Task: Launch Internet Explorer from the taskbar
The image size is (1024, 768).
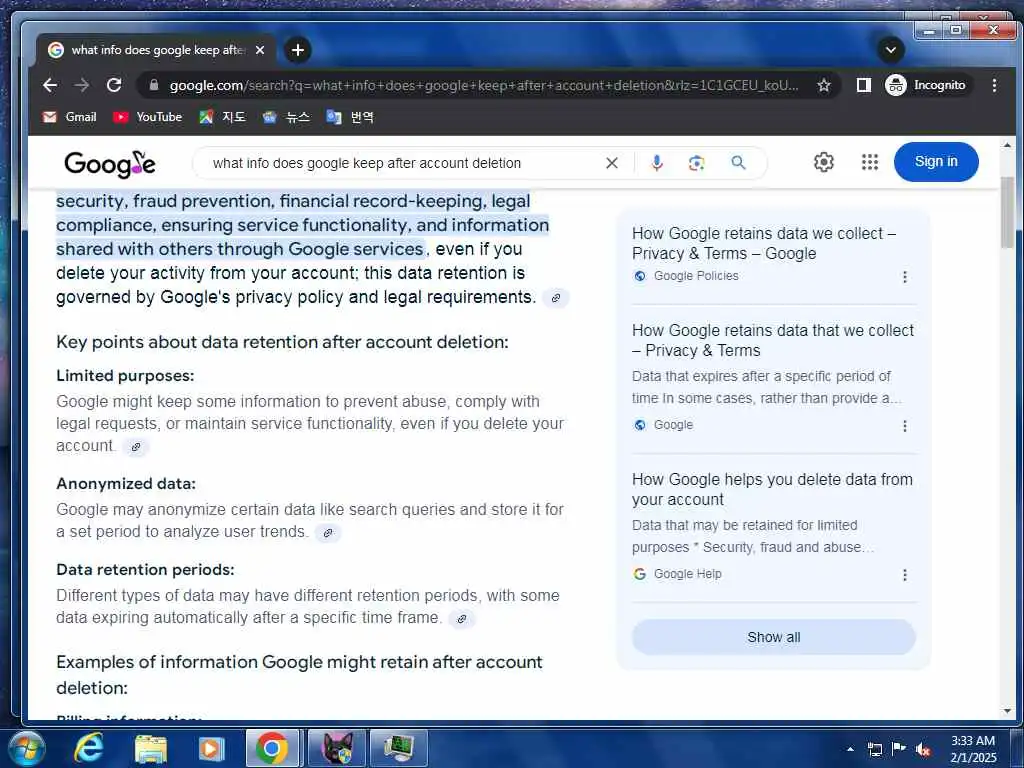Action: point(88,748)
